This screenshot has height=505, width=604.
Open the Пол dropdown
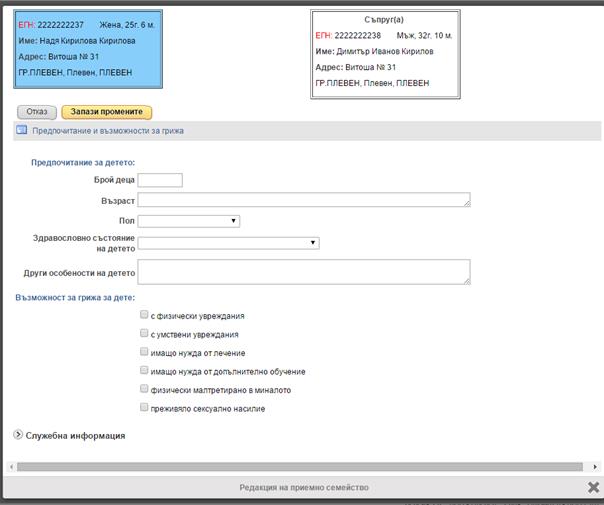pyautogui.click(x=188, y=221)
